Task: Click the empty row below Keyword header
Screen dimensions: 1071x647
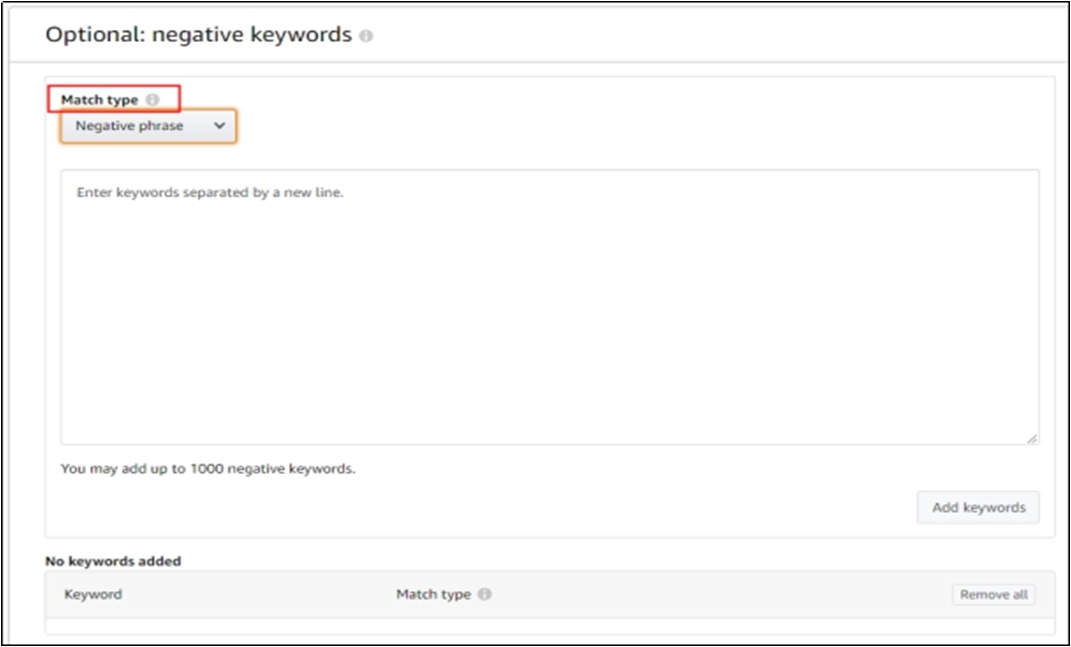Action: (300, 626)
